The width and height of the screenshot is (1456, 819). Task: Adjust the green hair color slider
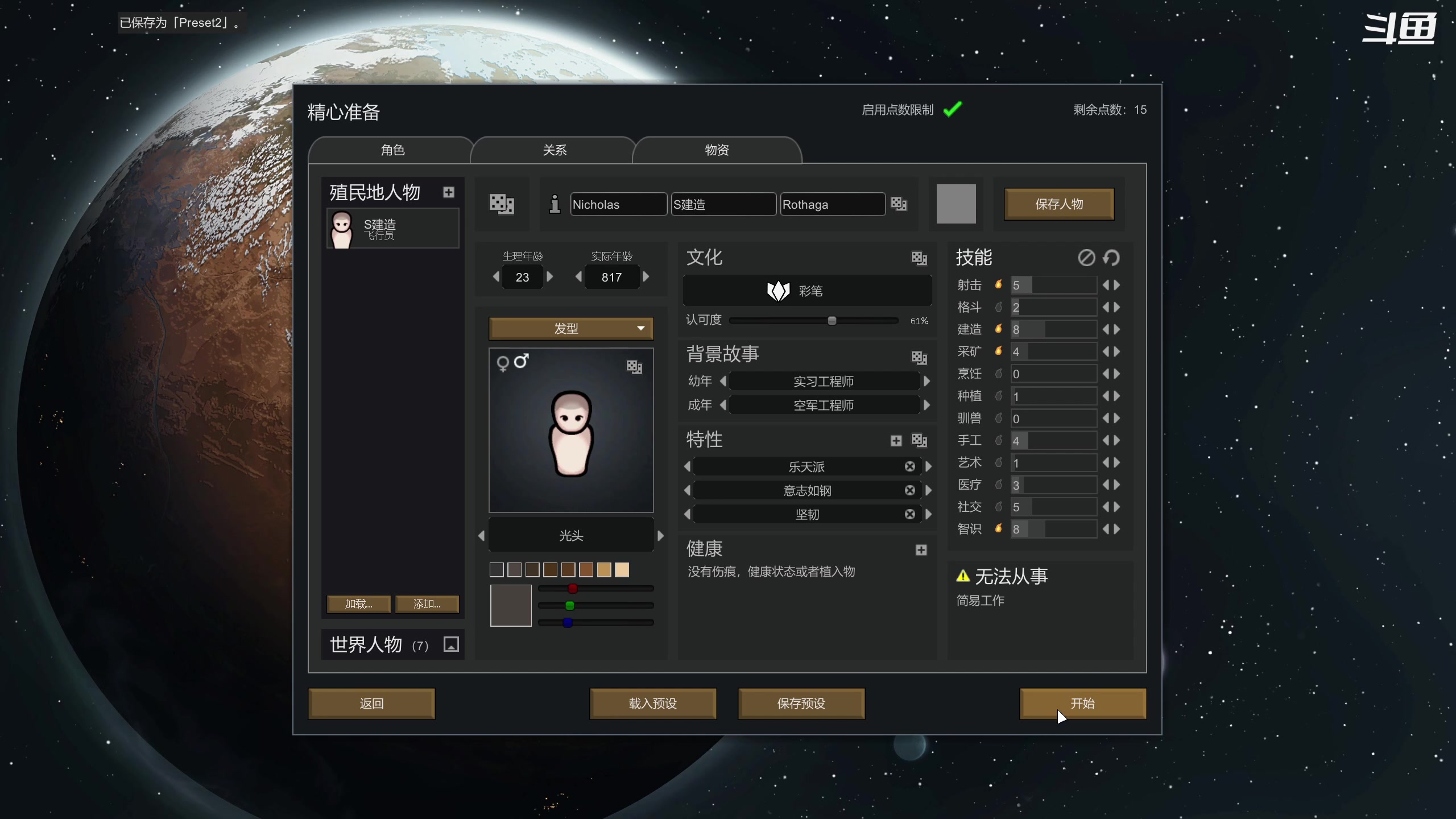pos(596,606)
